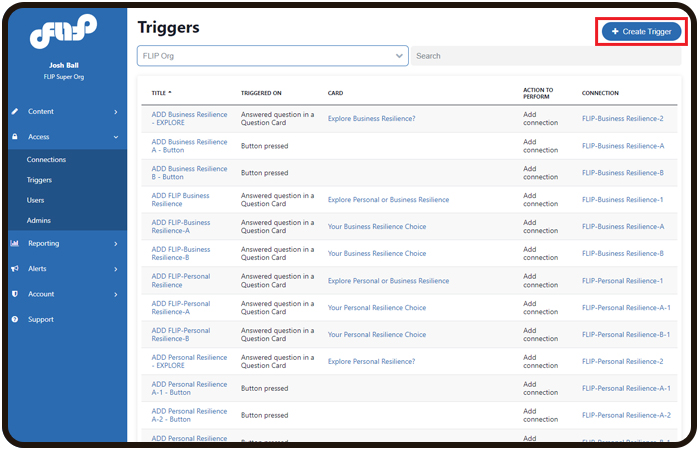The image size is (700, 450).
Task: Click the plus icon on Create Trigger
Action: [615, 31]
